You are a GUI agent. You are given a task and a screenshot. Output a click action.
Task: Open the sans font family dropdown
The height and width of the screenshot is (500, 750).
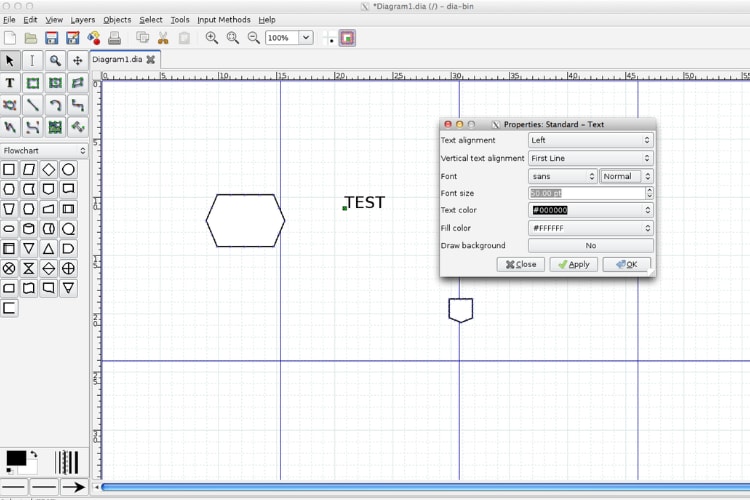point(563,177)
